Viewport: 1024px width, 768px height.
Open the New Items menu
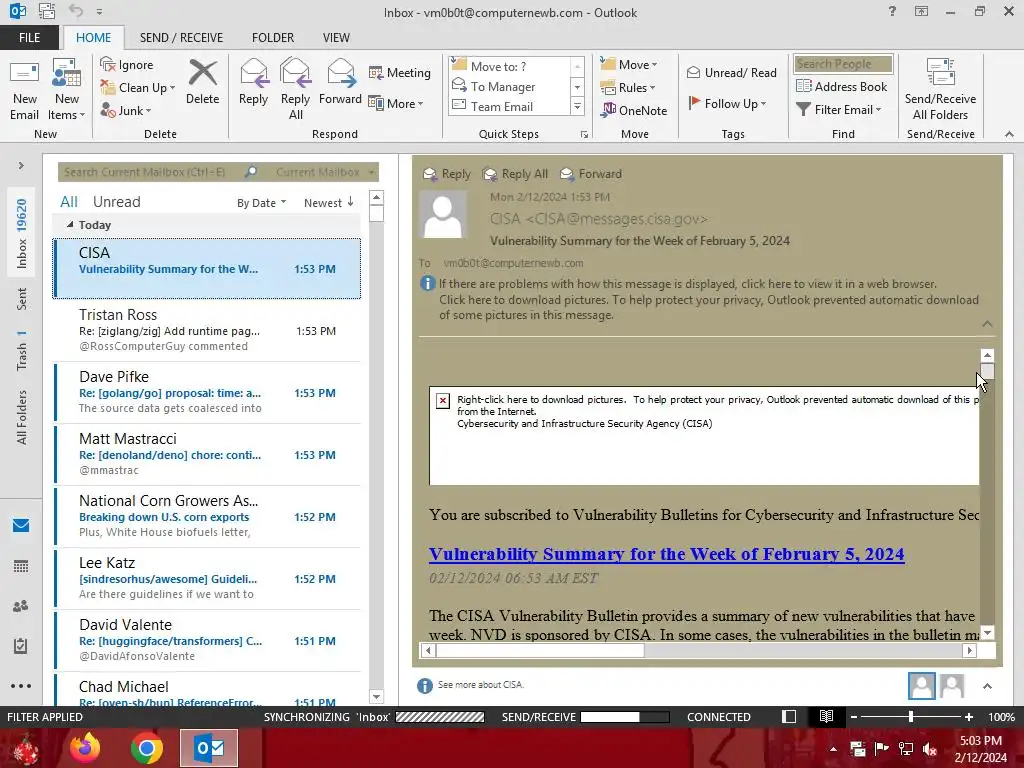(67, 90)
